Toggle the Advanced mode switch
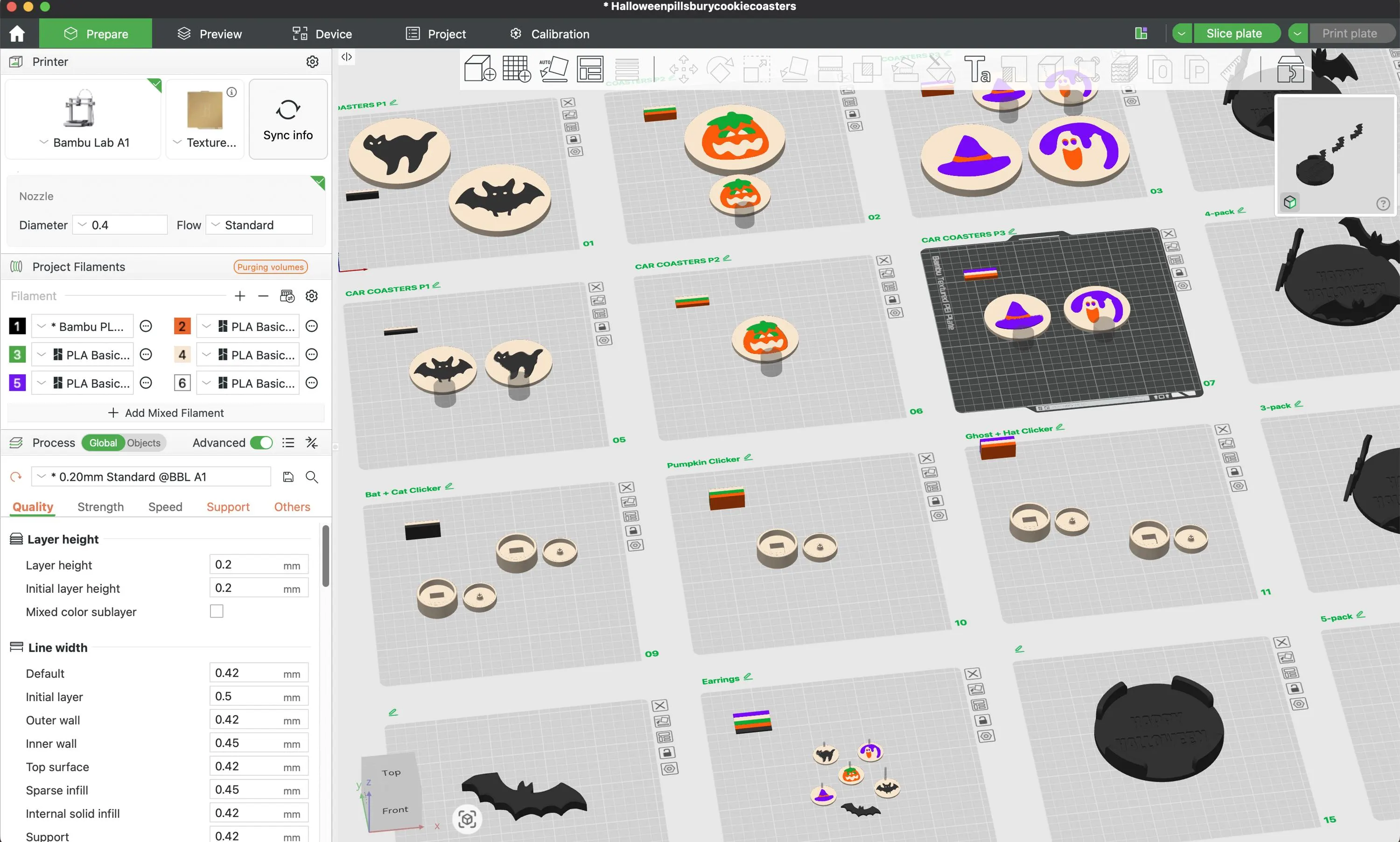 tap(261, 442)
